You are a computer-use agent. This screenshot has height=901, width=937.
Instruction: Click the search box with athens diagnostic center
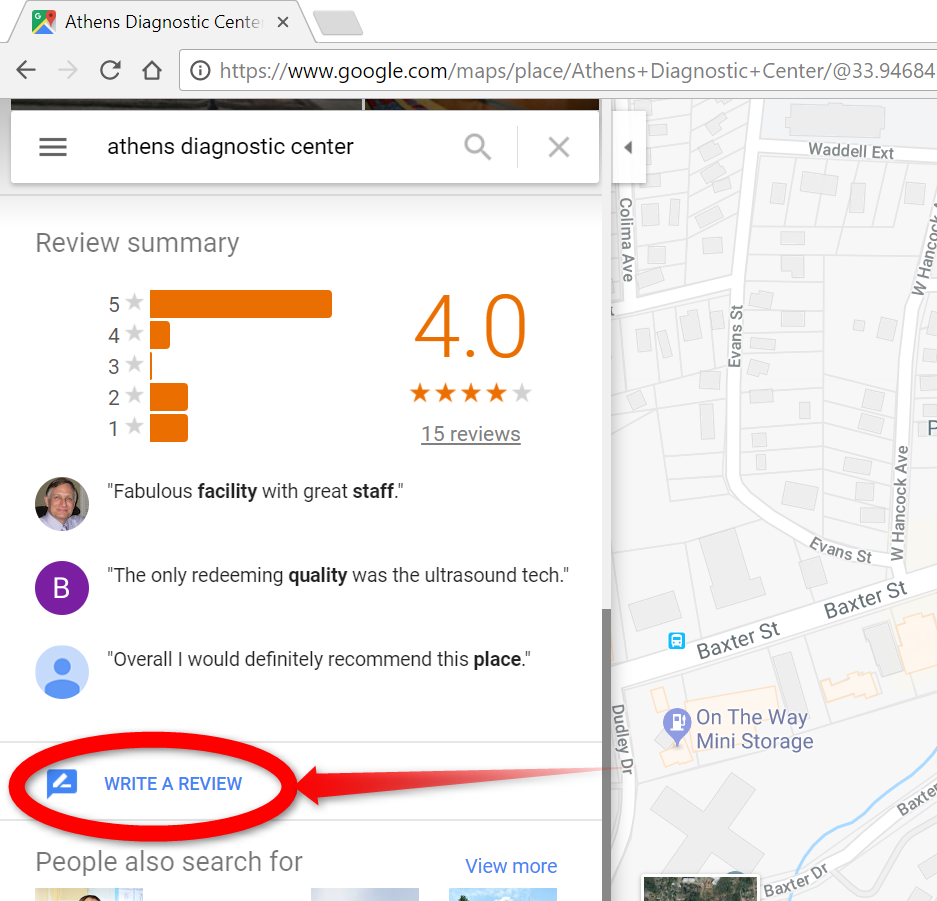[231, 146]
